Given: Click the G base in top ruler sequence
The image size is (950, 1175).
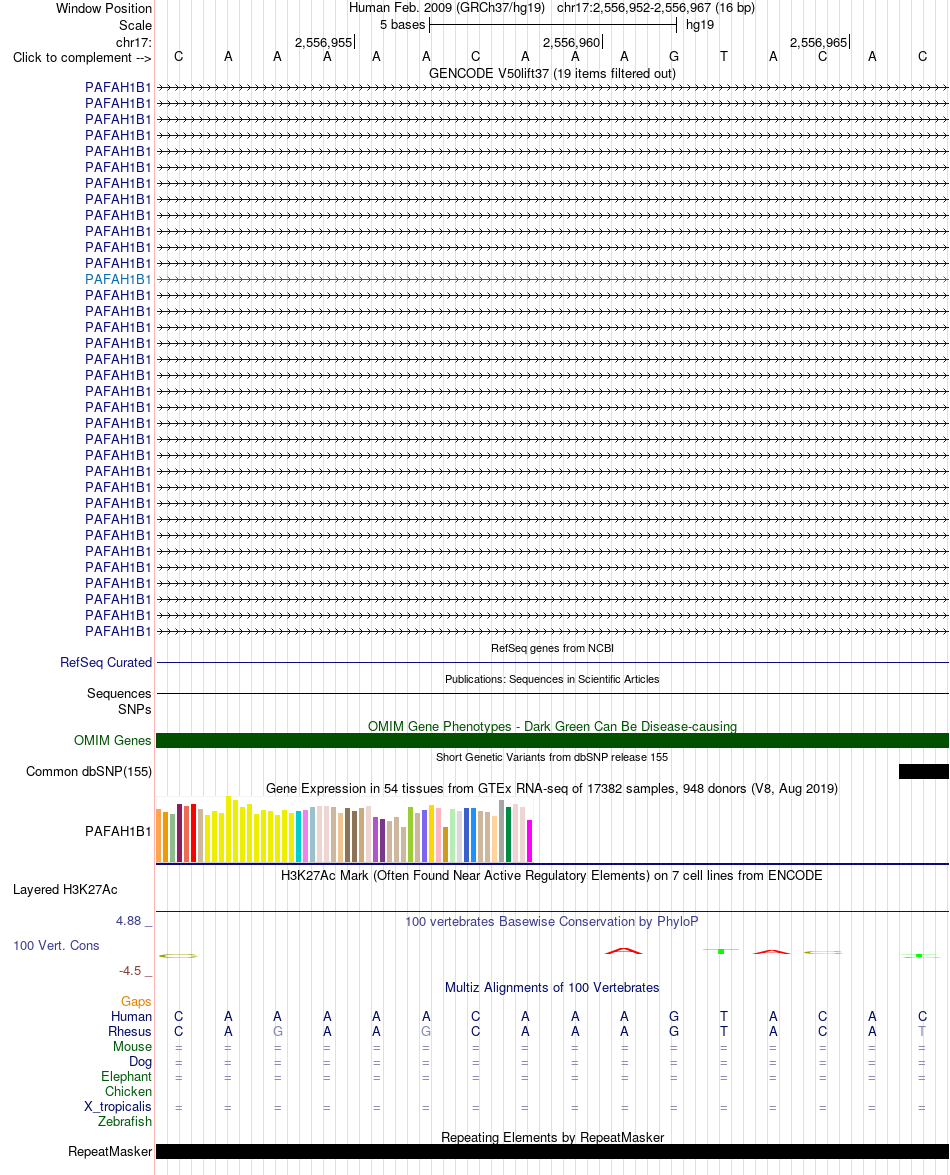Looking at the screenshot, I should point(674,57).
